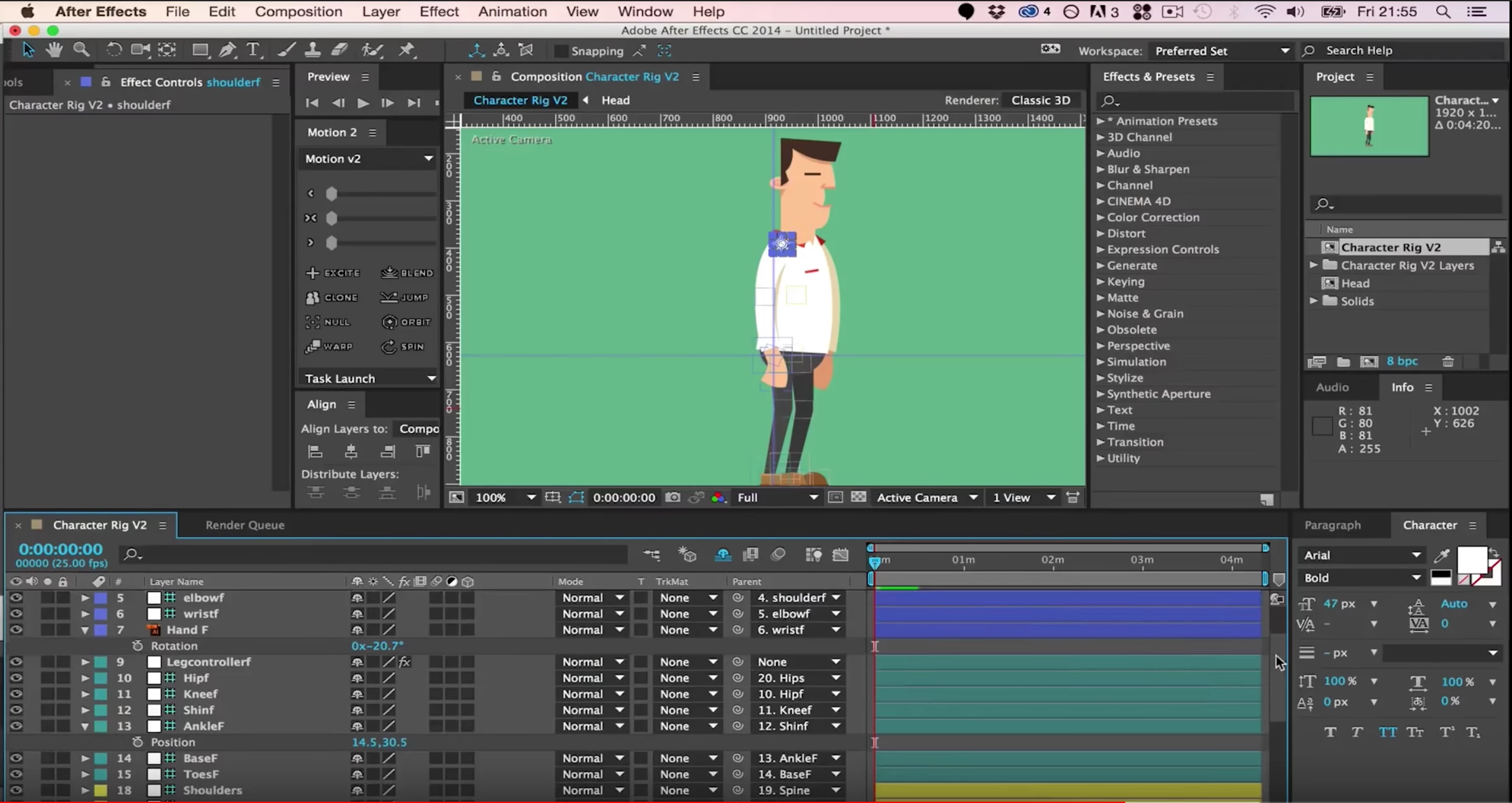Enable the Snapping checkbox
This screenshot has height=803, width=1512.
560,51
